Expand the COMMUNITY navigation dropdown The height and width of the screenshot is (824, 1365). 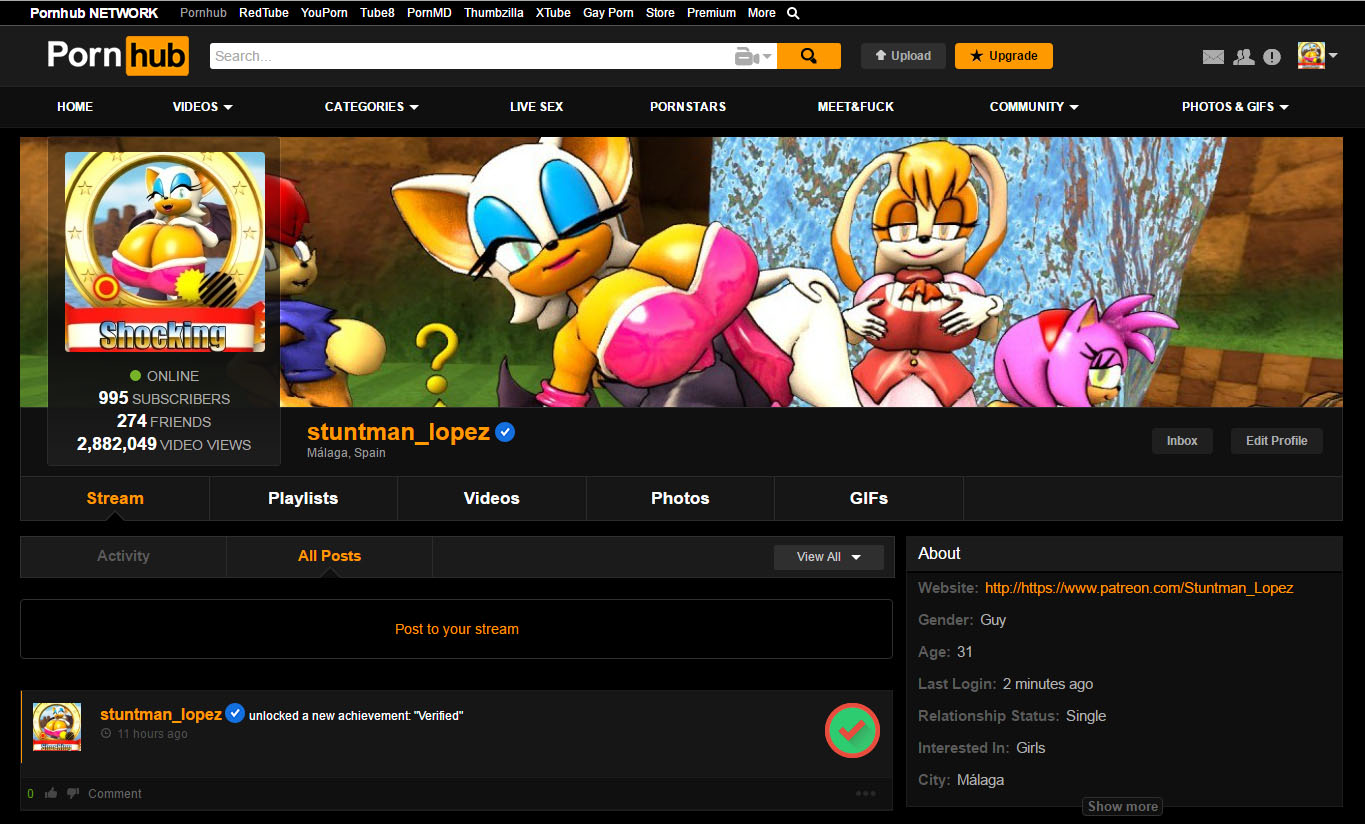click(x=1034, y=107)
